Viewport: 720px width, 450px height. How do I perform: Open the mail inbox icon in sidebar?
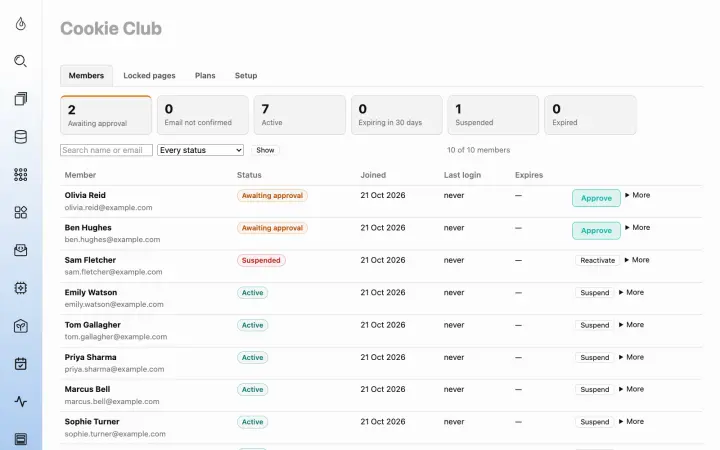[21, 250]
